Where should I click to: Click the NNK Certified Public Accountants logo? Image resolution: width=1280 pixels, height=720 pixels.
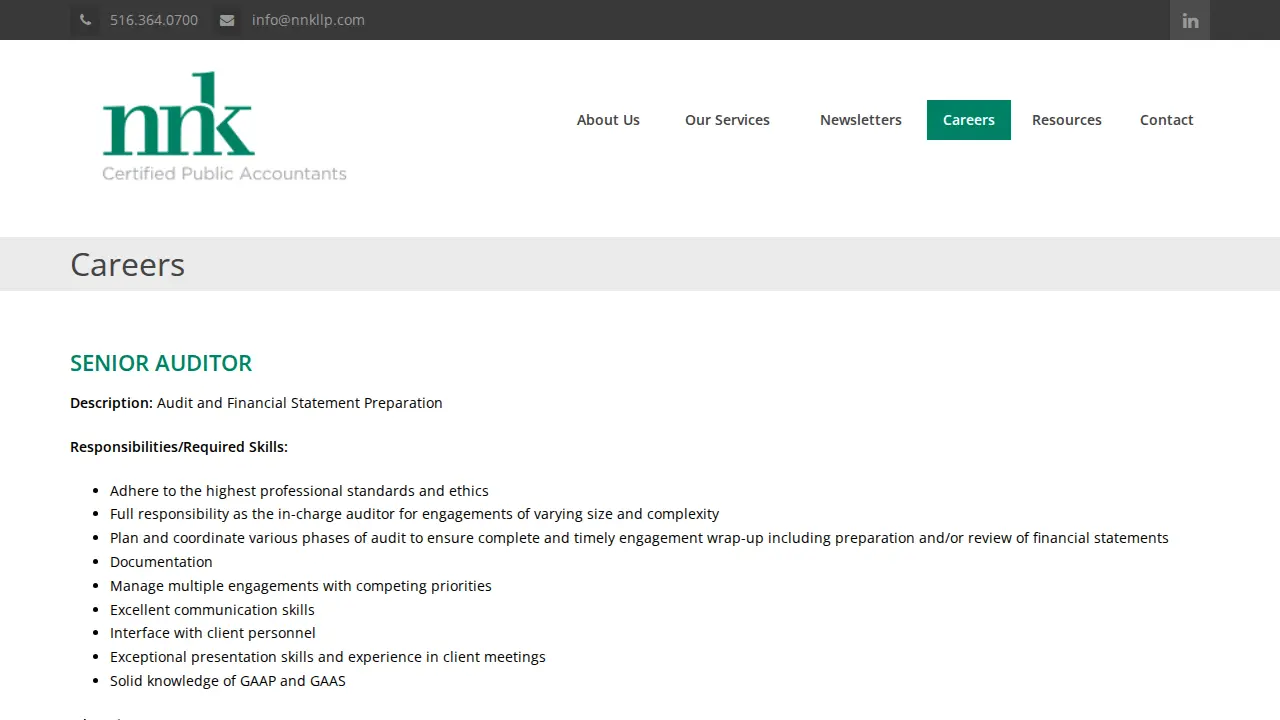click(x=224, y=127)
